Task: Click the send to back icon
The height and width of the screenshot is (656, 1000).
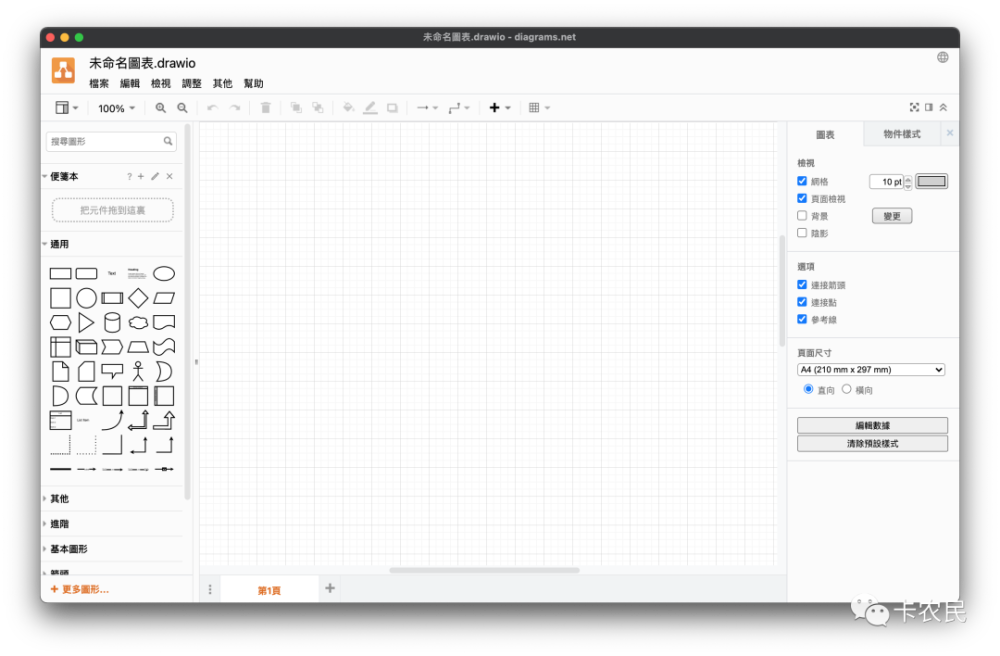Action: pos(318,108)
